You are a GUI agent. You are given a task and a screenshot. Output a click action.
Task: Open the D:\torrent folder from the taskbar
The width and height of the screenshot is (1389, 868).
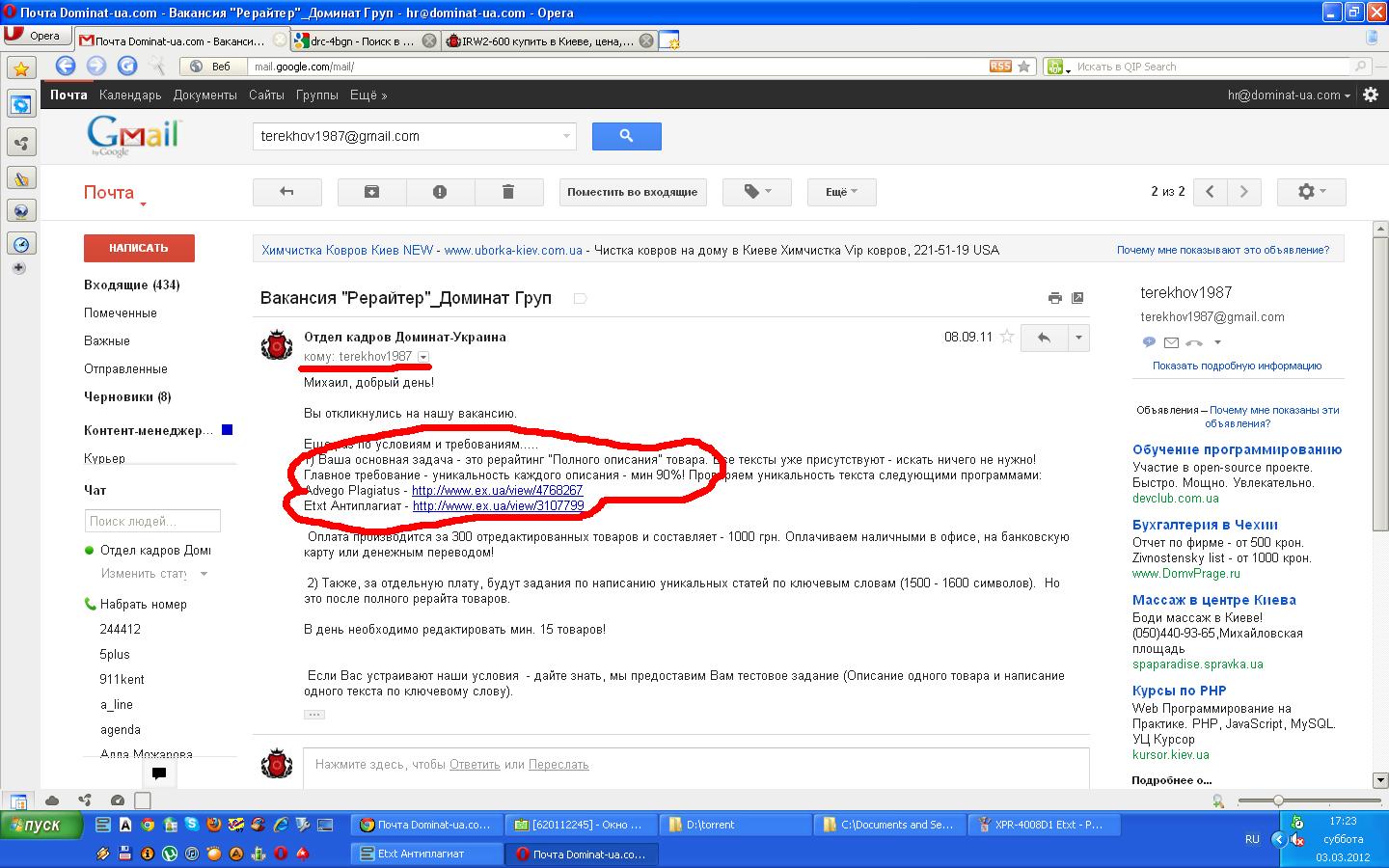735,825
